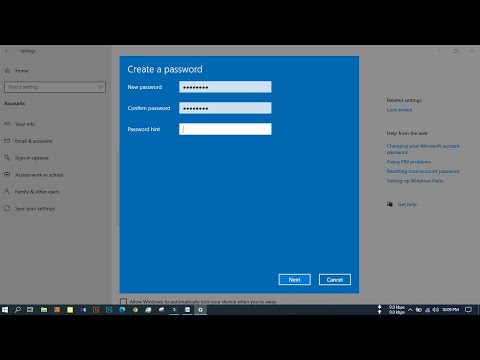Open the orange app in taskbar
This screenshot has width=480, height=360.
57,310
